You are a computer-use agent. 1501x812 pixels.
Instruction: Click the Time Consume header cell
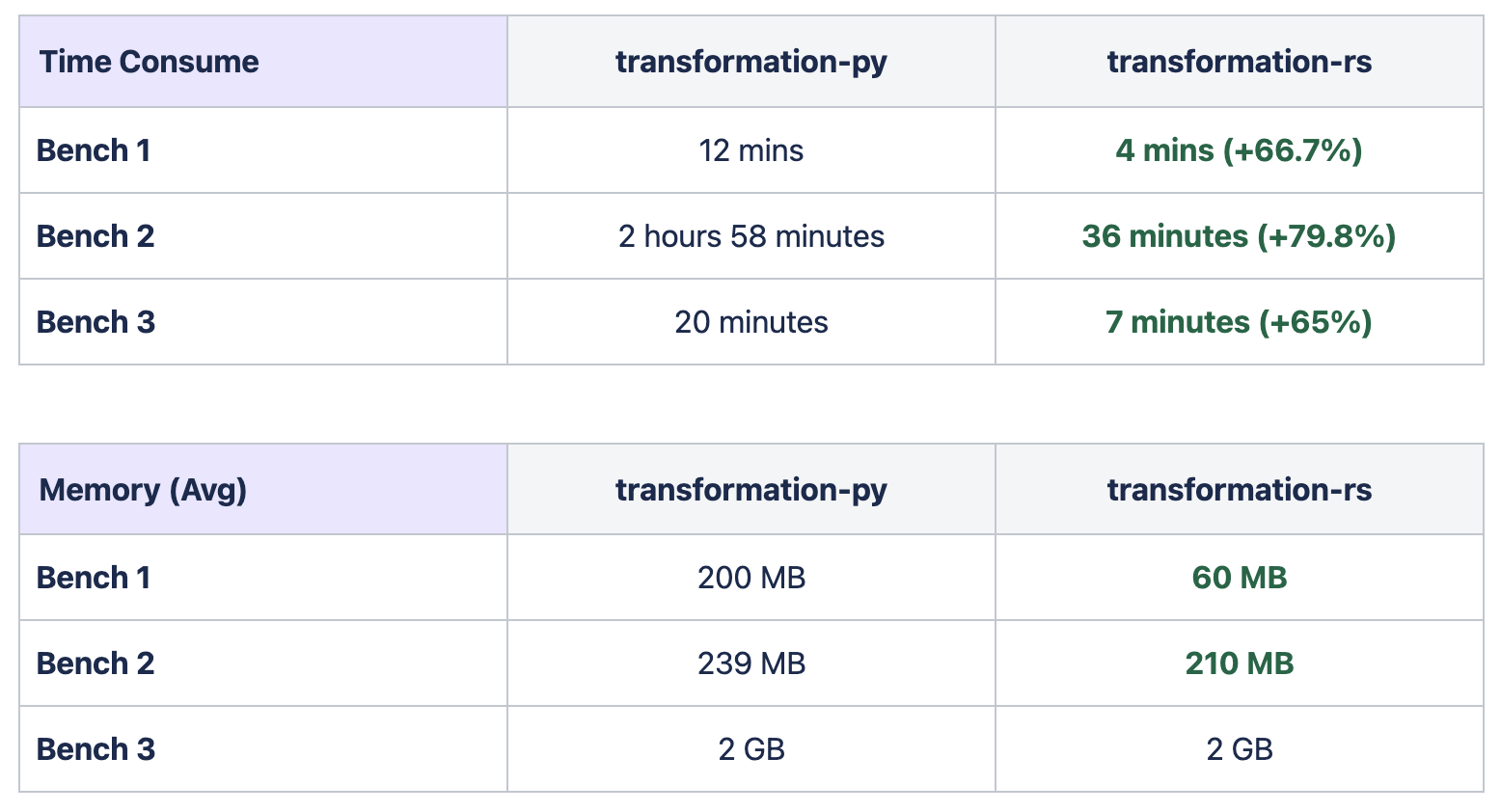coord(150,62)
